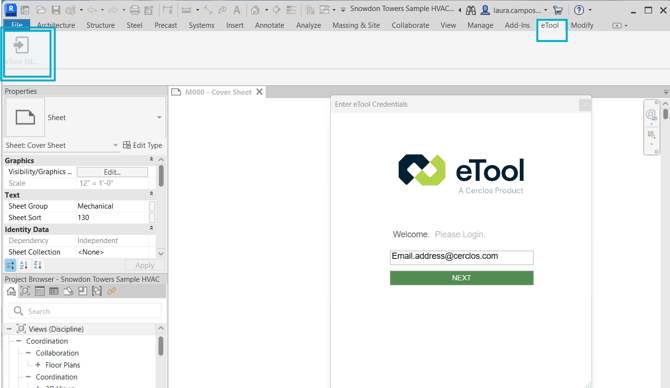Click the Thin Lines icon
The height and width of the screenshot is (388, 670).
tap(291, 10)
